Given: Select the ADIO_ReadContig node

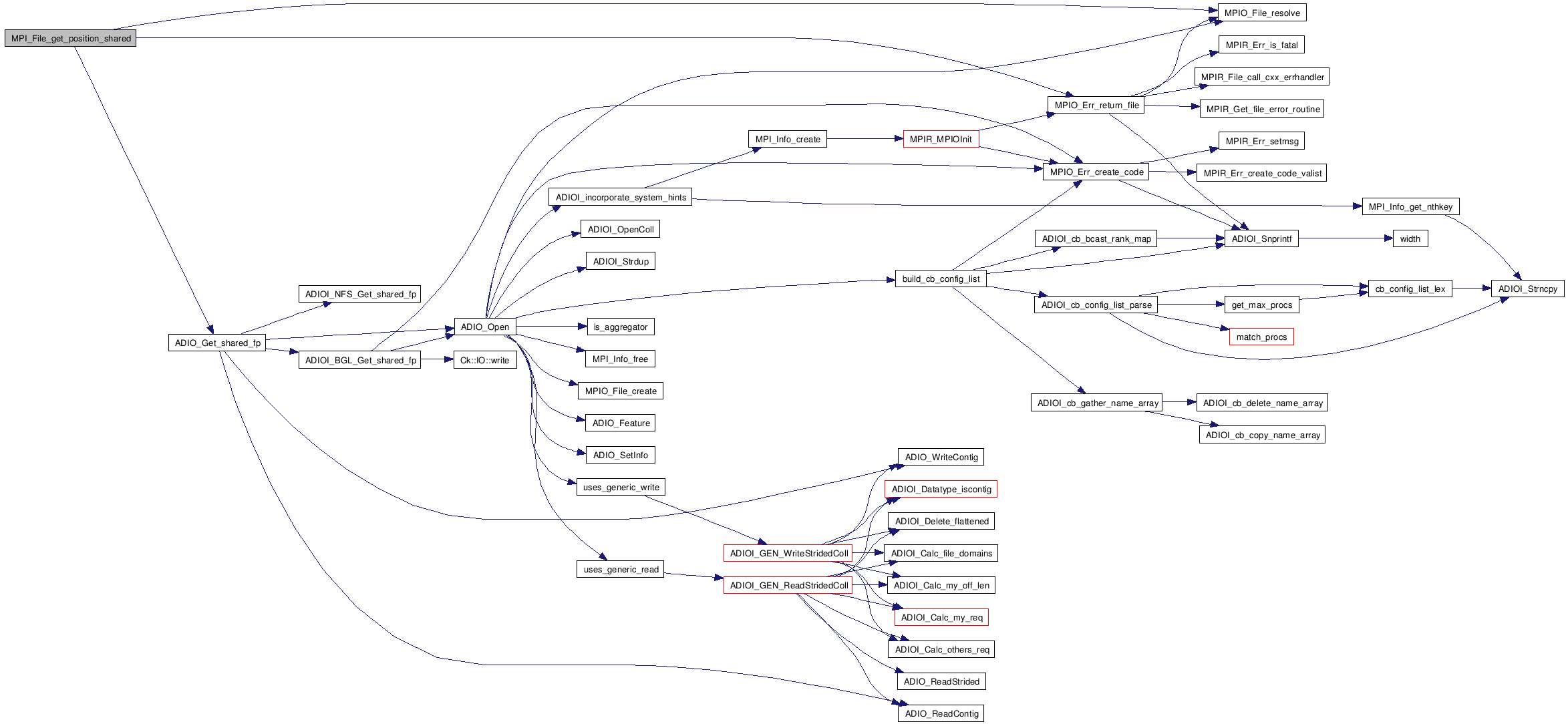Looking at the screenshot, I should click(941, 714).
